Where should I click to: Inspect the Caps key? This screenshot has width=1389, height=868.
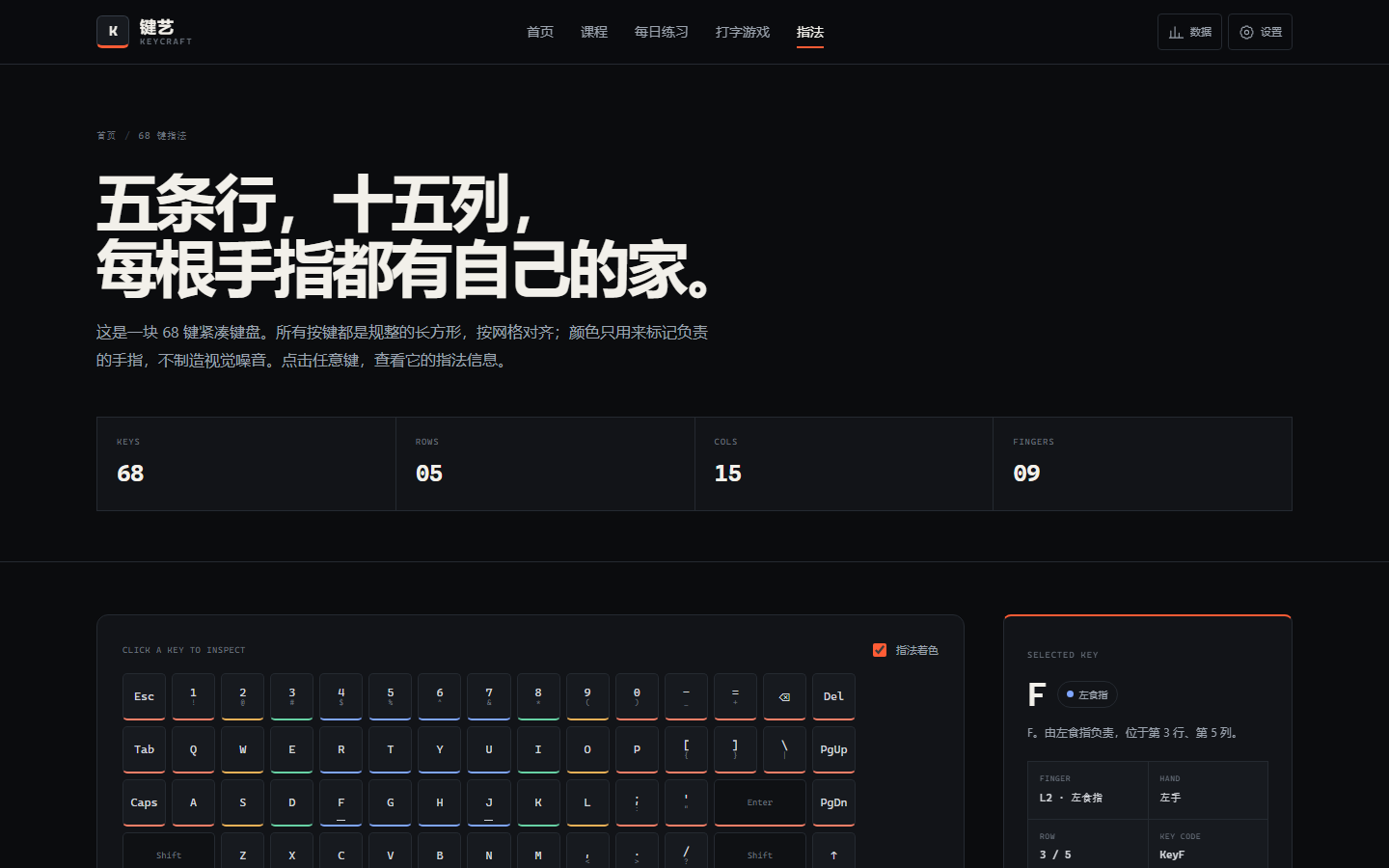(x=144, y=802)
